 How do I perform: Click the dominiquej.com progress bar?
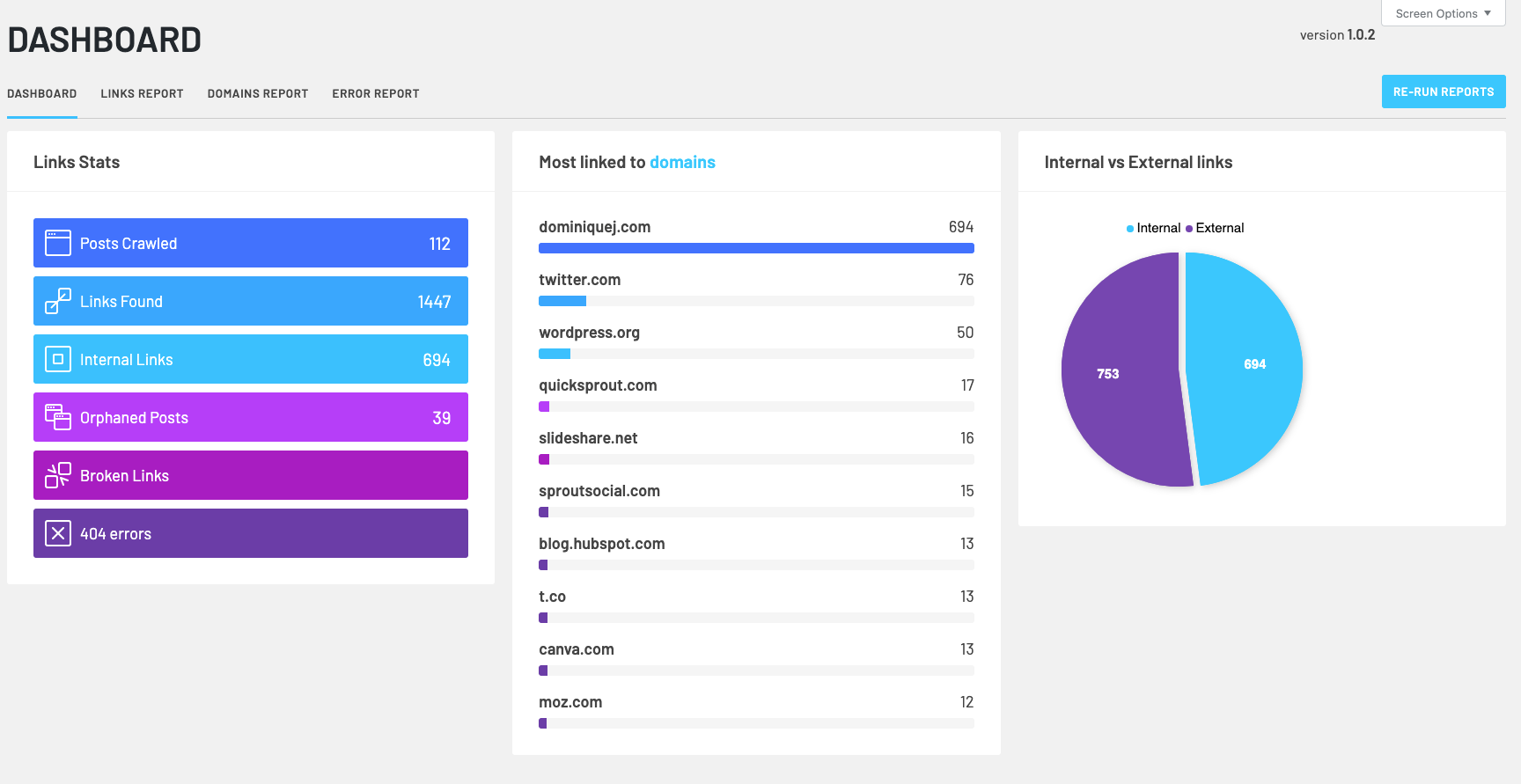click(x=756, y=248)
